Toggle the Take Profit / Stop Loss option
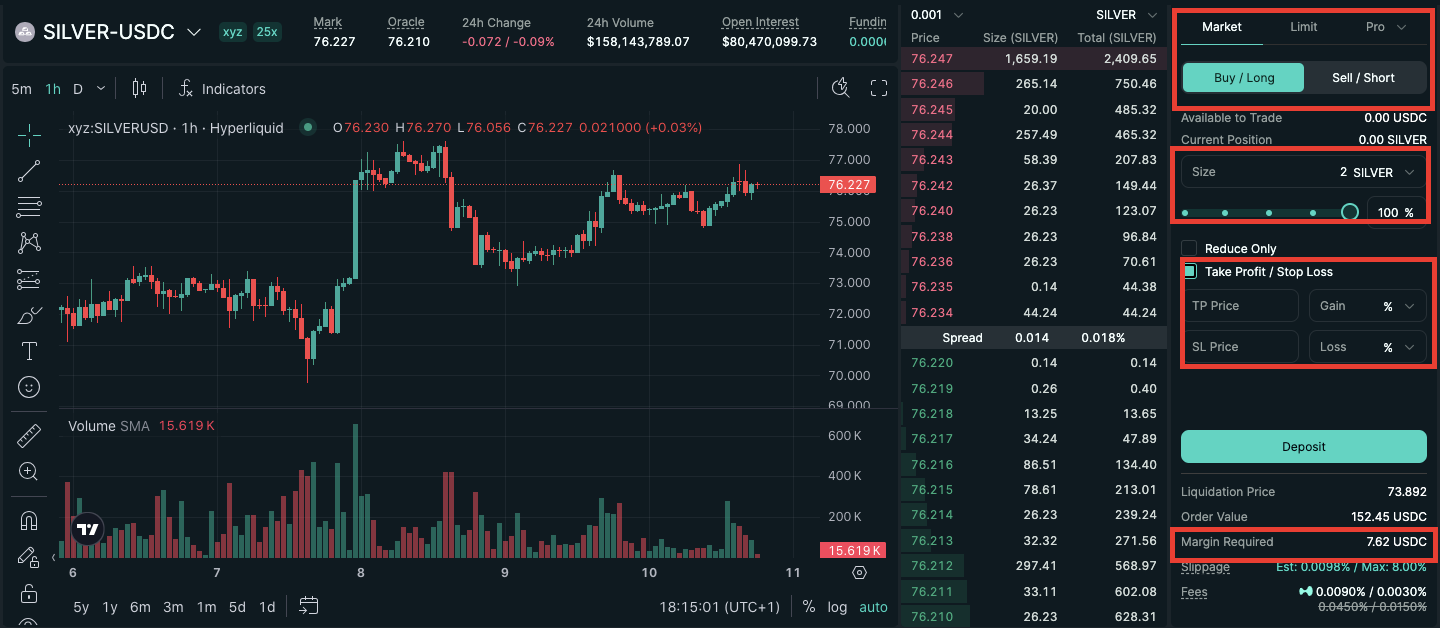This screenshot has height=628, width=1440. [1189, 271]
